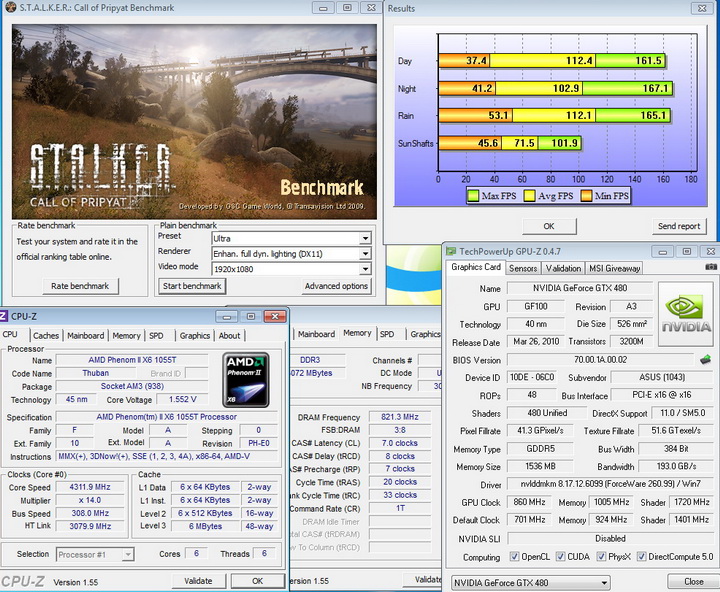This screenshot has width=720, height=592.
Task: Toggle the OpenCL checkbox
Action: coord(514,557)
